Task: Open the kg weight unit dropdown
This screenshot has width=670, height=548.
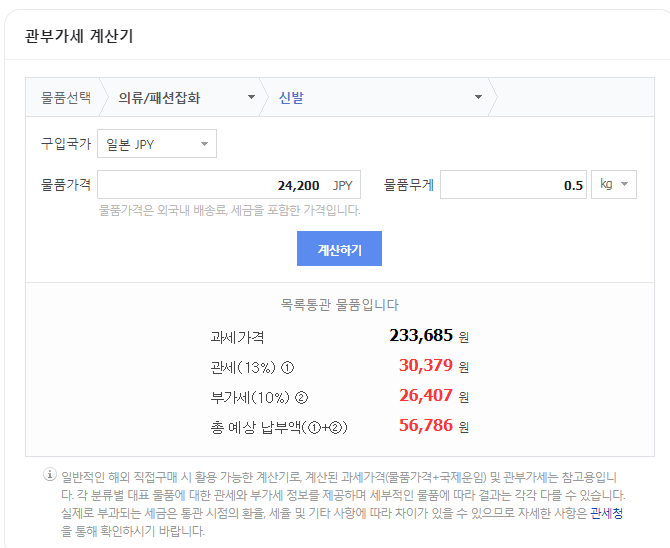Action: 614,185
